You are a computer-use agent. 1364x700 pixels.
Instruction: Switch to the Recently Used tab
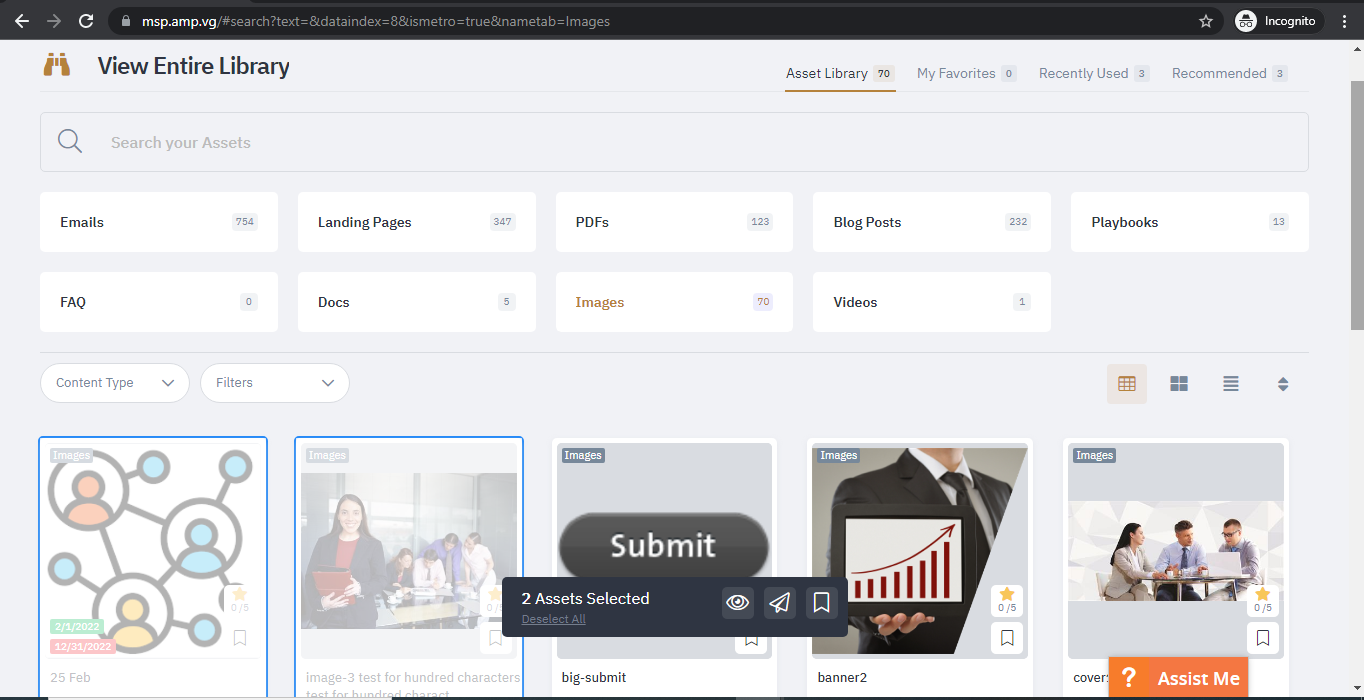(x=1094, y=74)
